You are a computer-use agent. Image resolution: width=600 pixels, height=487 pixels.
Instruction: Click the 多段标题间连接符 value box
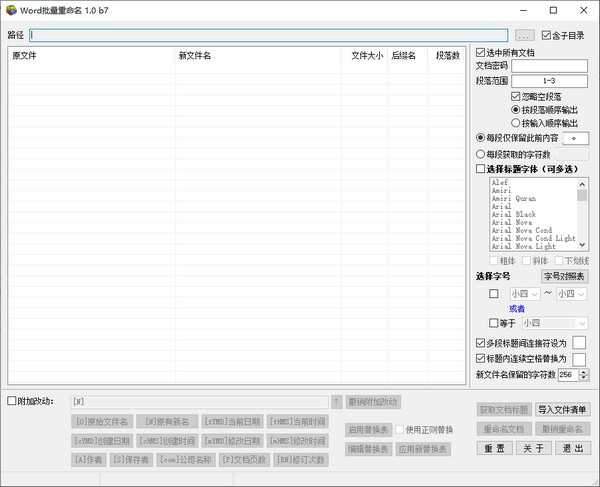pos(579,343)
